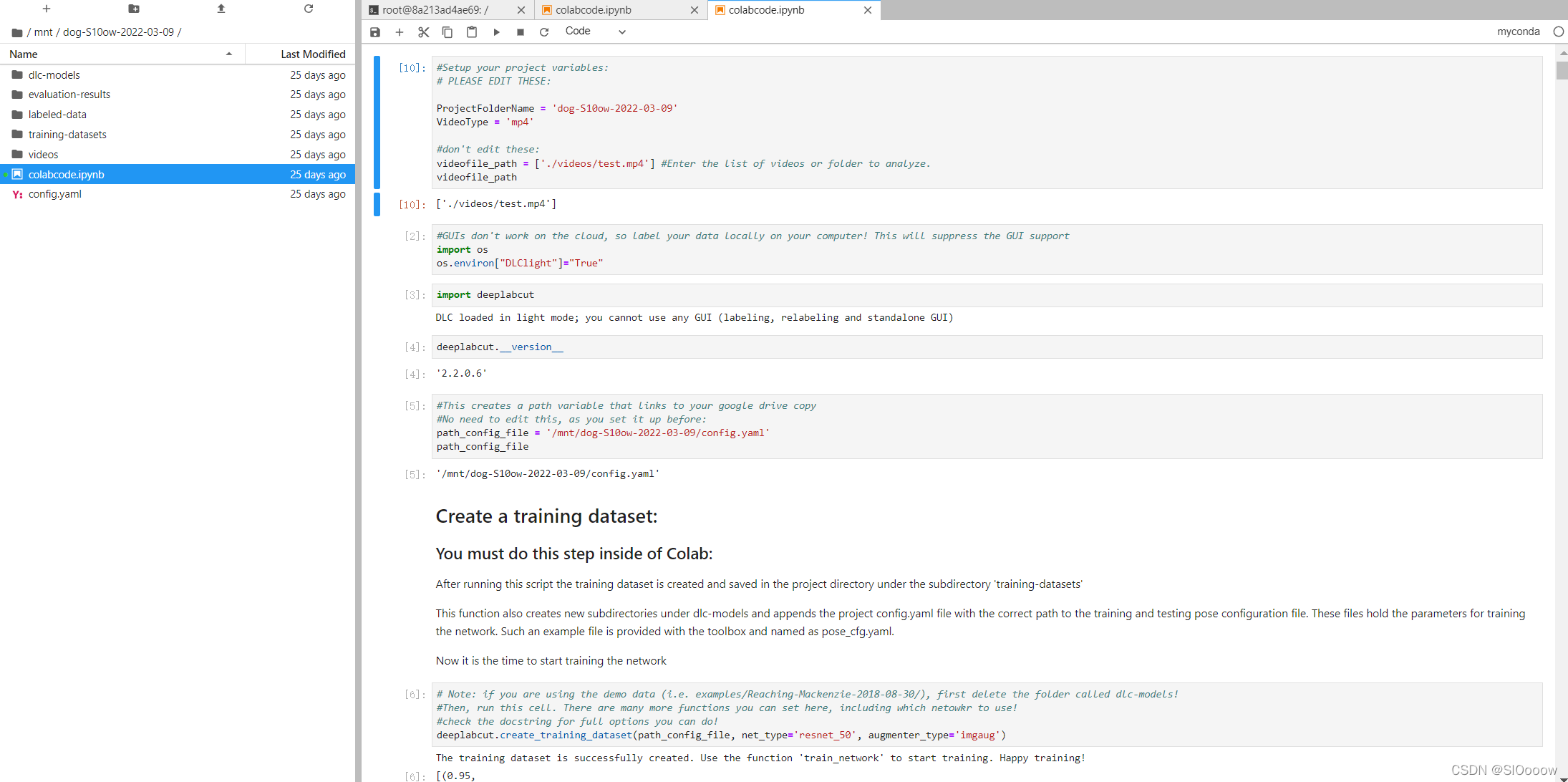Select the '2.2.0.6' version output

pyautogui.click(x=462, y=374)
